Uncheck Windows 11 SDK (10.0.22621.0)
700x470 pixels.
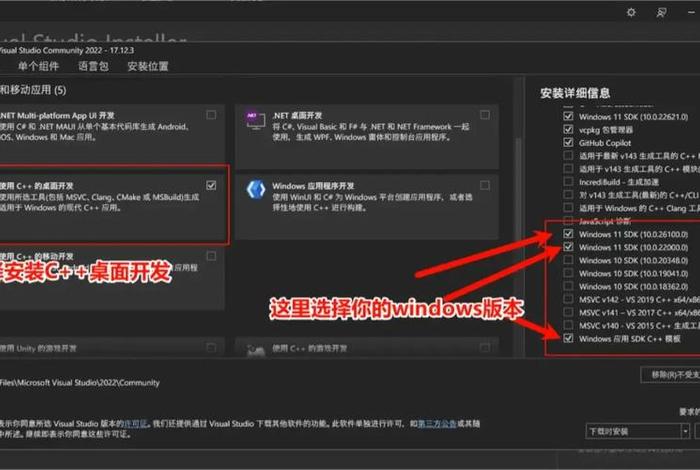tap(568, 116)
